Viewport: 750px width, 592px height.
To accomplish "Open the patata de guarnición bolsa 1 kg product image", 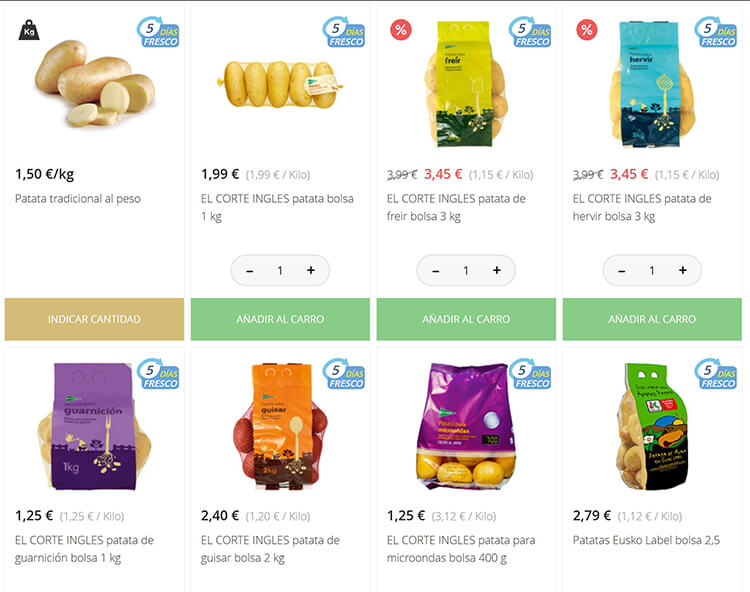I will click(94, 427).
